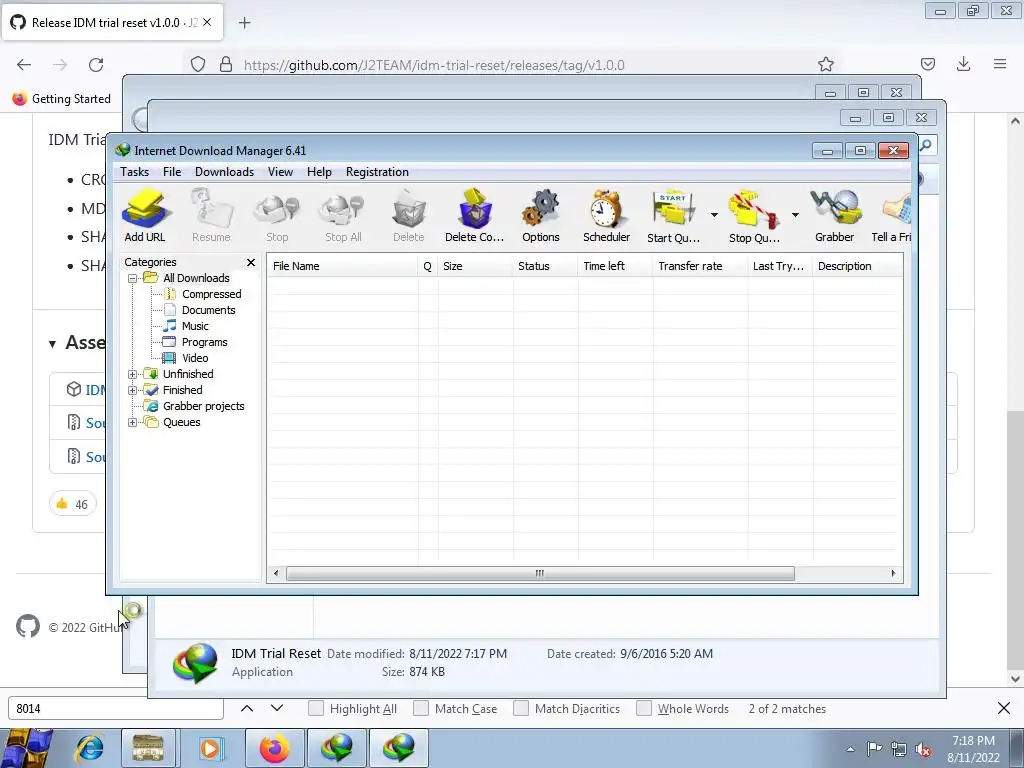The image size is (1024, 768).
Task: Collapse the Assets section triangle on GitHub
Action: (52, 344)
